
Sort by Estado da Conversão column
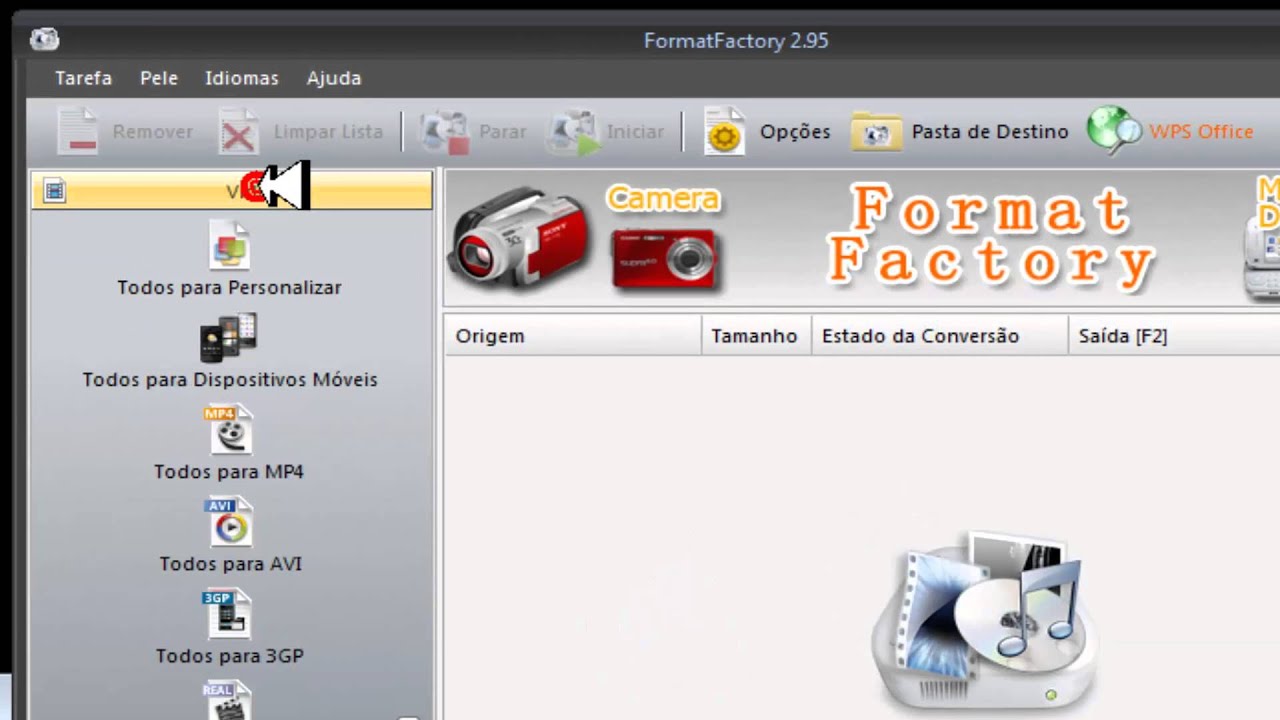940,336
